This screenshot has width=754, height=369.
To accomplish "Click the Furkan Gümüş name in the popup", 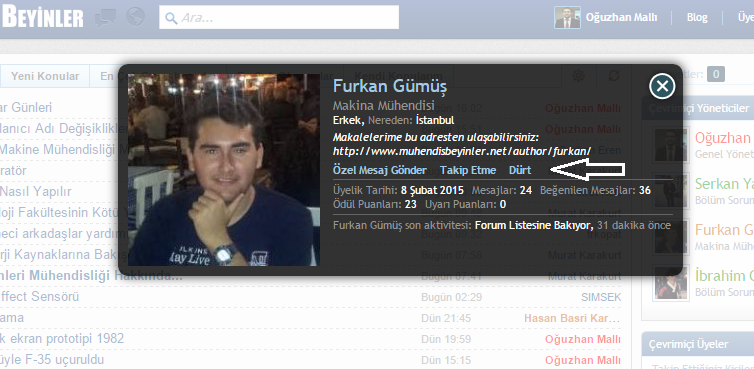I will tap(390, 87).
